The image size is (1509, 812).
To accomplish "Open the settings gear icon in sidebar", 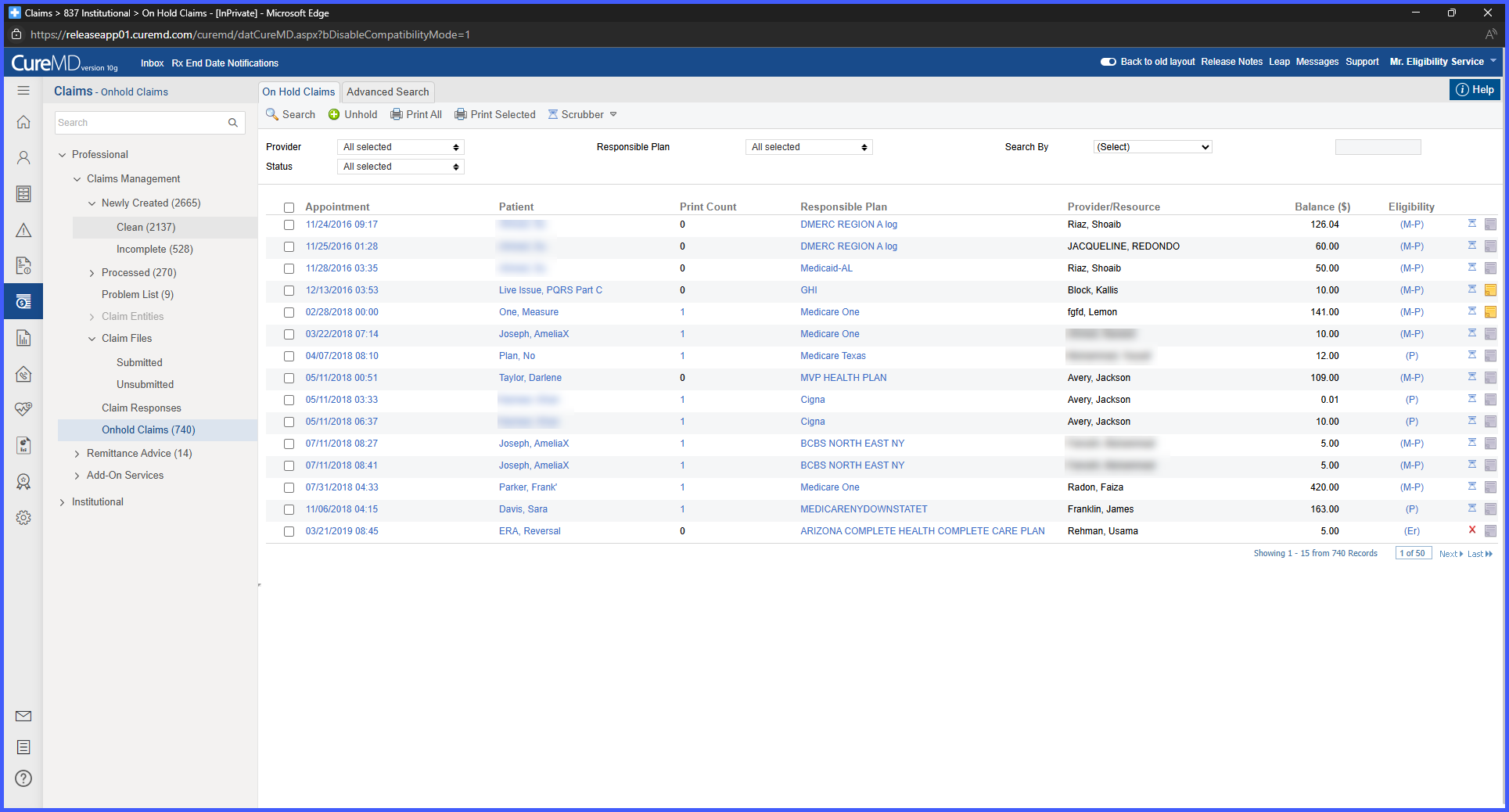I will (23, 518).
